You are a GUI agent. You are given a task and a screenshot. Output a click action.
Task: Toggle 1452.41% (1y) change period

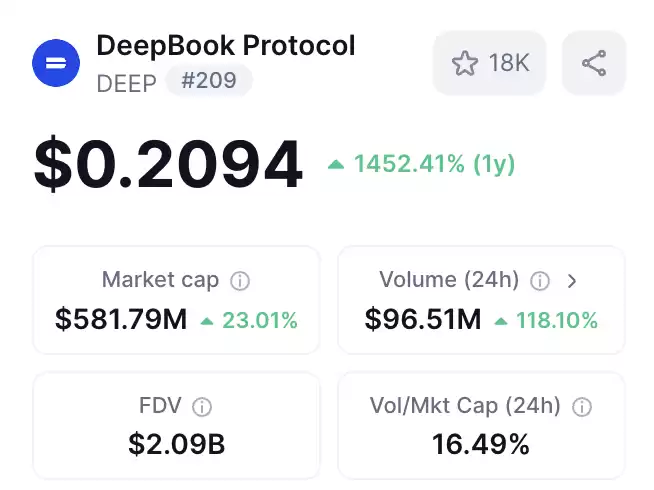coord(434,163)
